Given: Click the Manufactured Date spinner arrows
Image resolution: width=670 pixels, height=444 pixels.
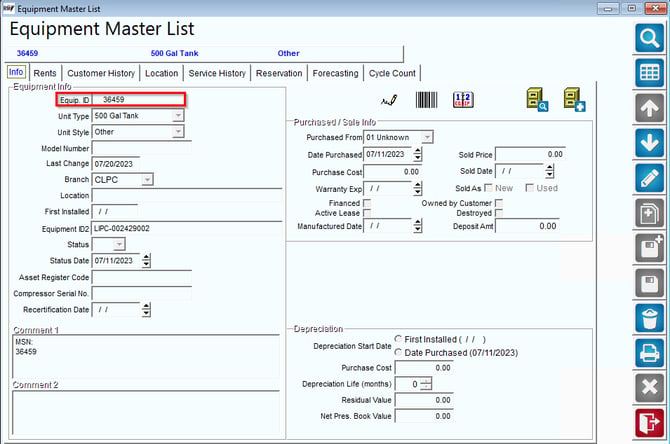Looking at the screenshot, I should tap(417, 226).
